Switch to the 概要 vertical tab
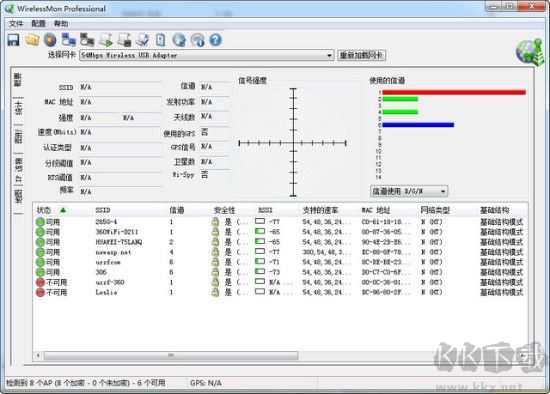This screenshot has width=550, height=394. point(18,80)
